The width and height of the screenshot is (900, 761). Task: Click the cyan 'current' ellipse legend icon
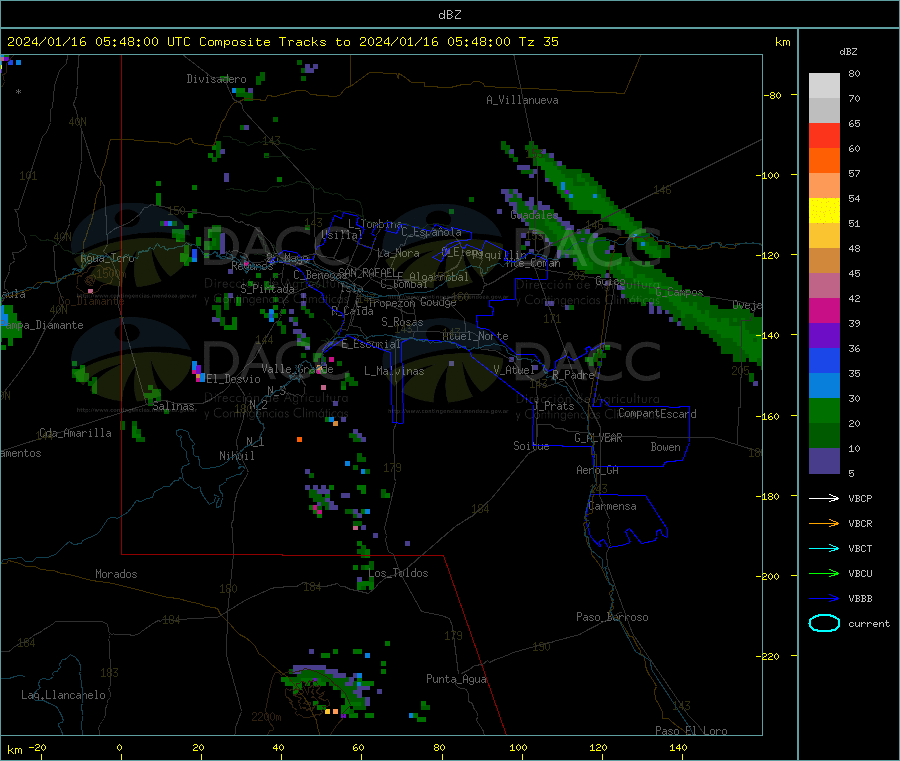click(824, 623)
